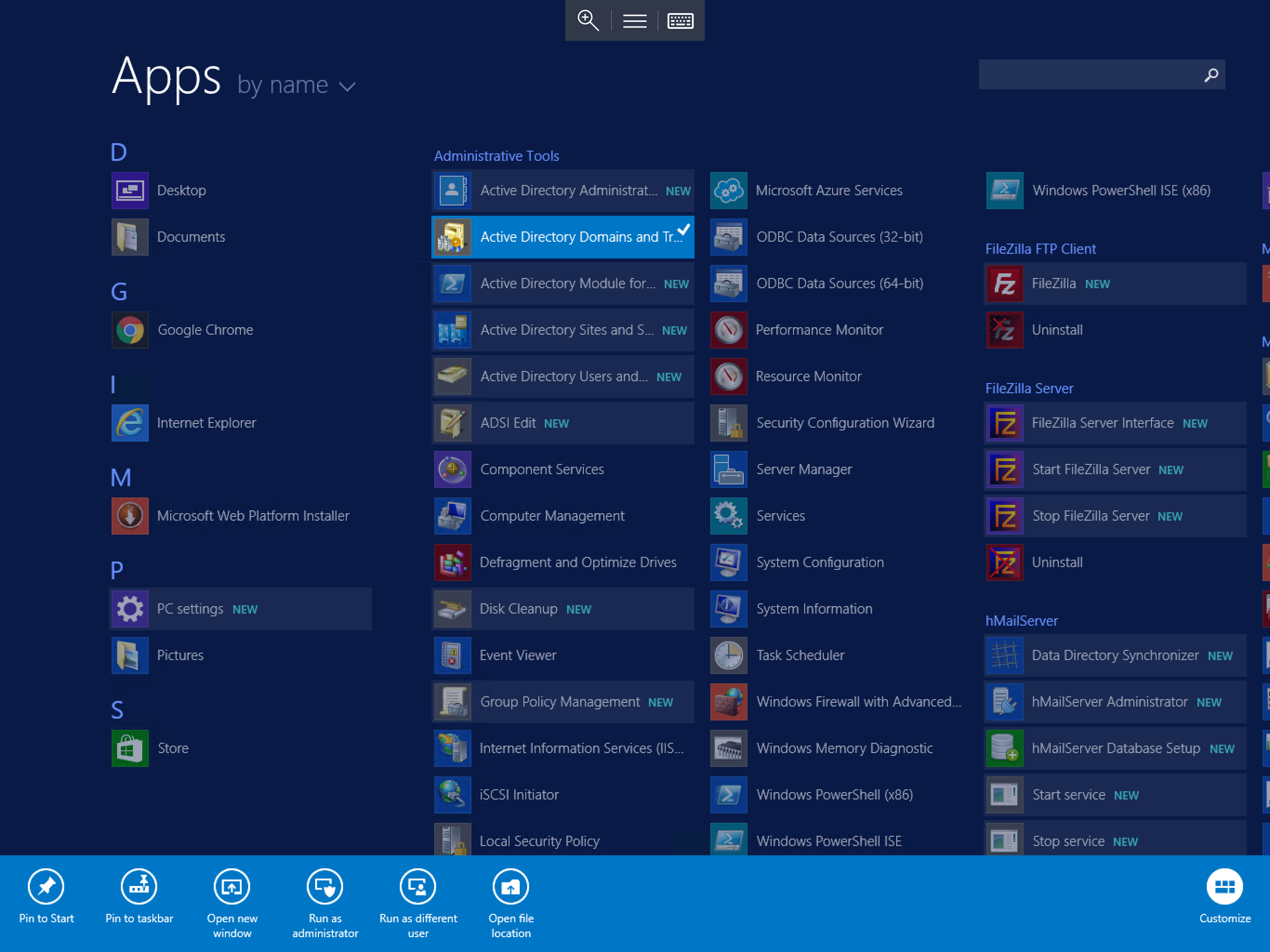Select Active Directory Users and Computers entry
Viewport: 1270px width, 952px height.
(x=562, y=377)
